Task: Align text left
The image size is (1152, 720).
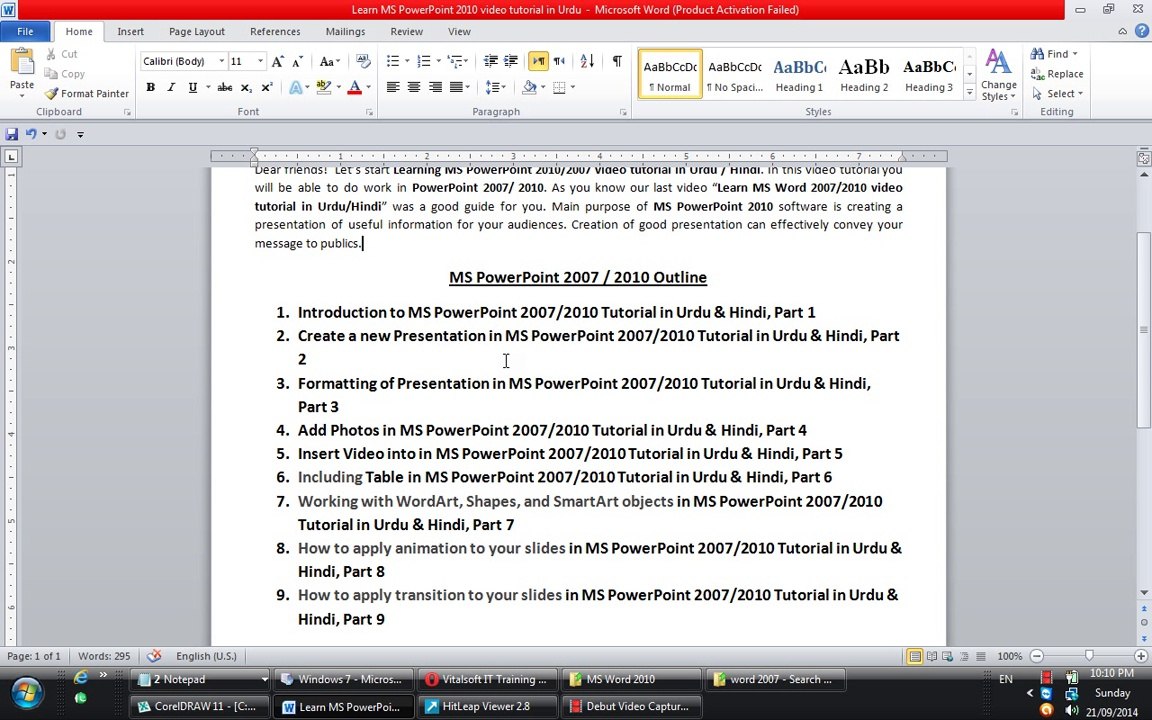Action: [x=393, y=87]
